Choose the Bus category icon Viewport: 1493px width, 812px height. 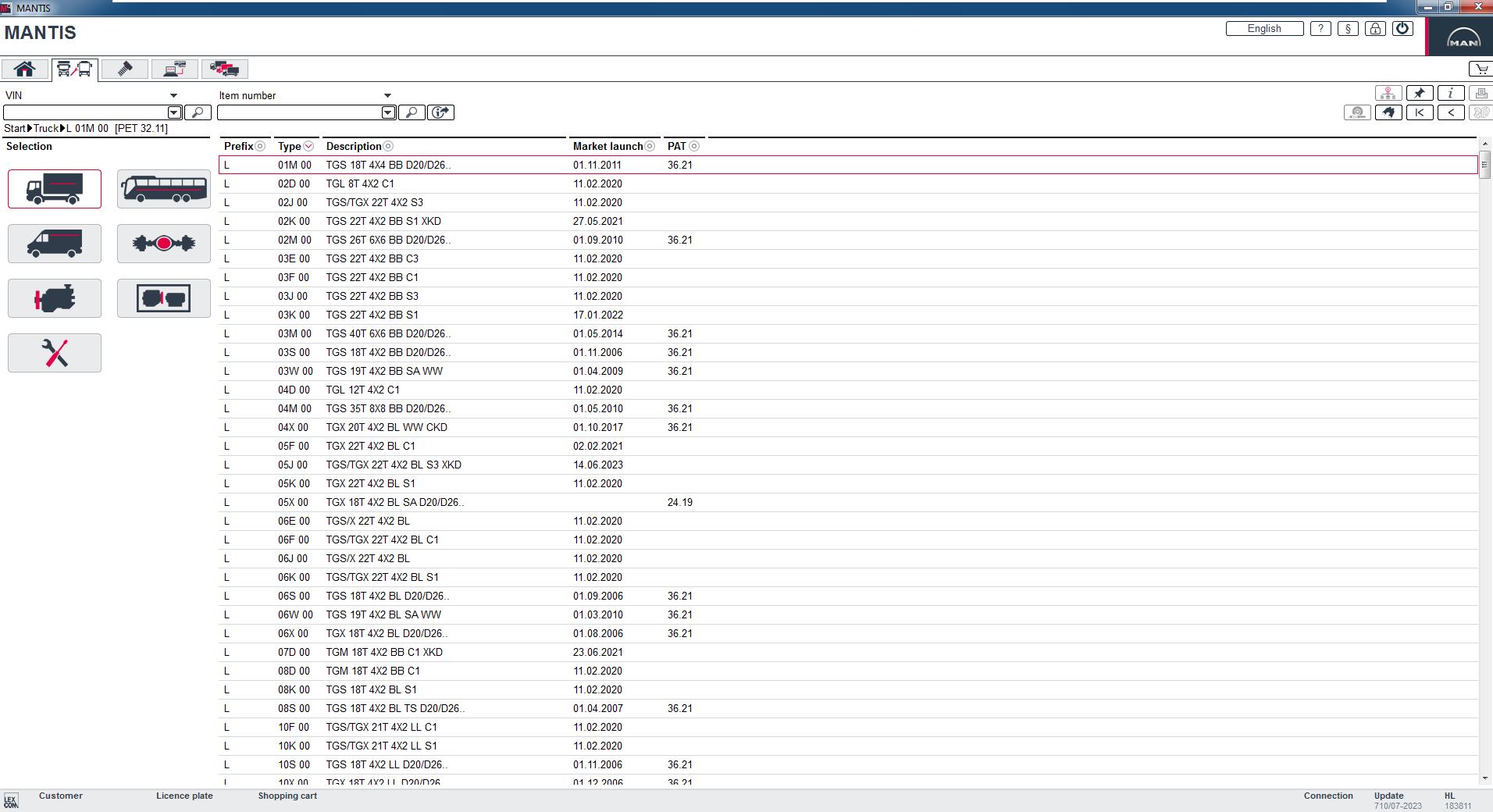pos(163,188)
